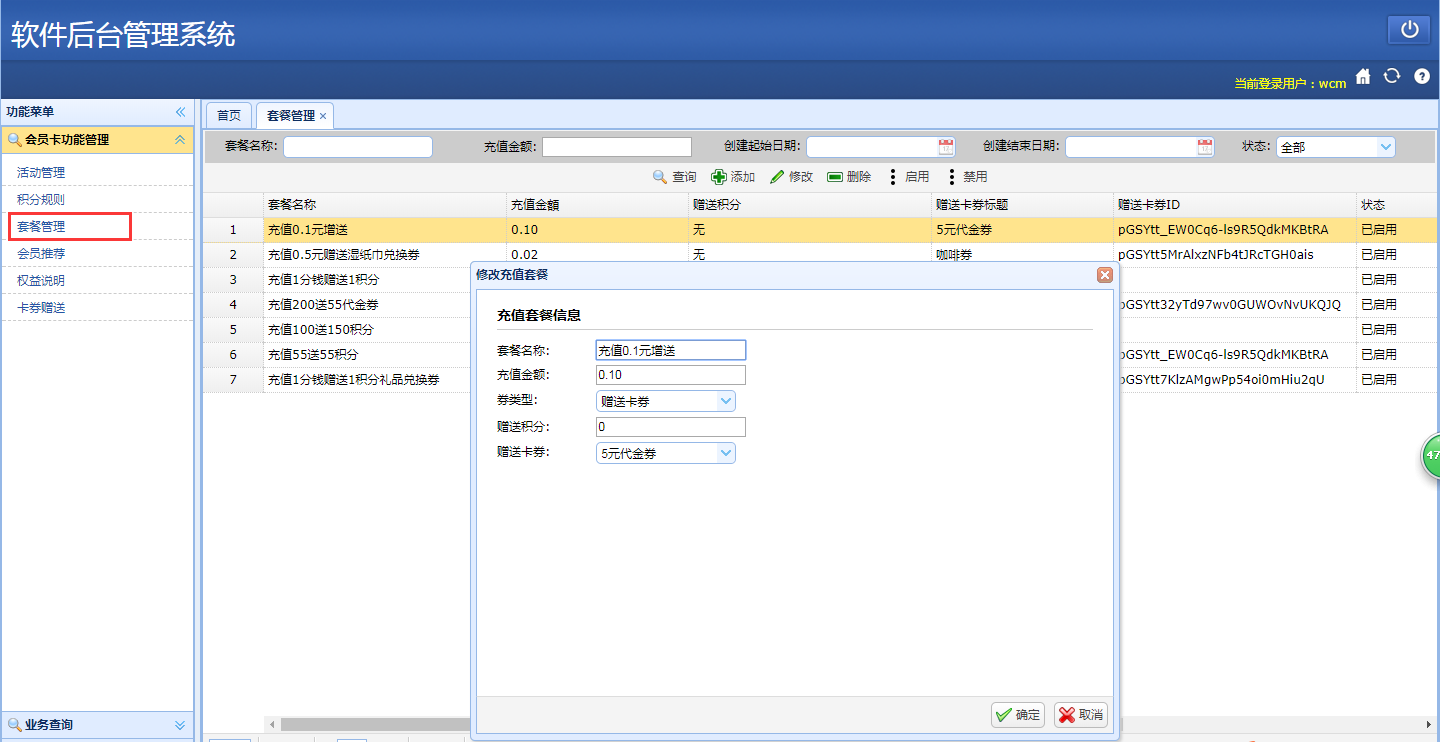Open the 状态 dropdown

[1385, 147]
